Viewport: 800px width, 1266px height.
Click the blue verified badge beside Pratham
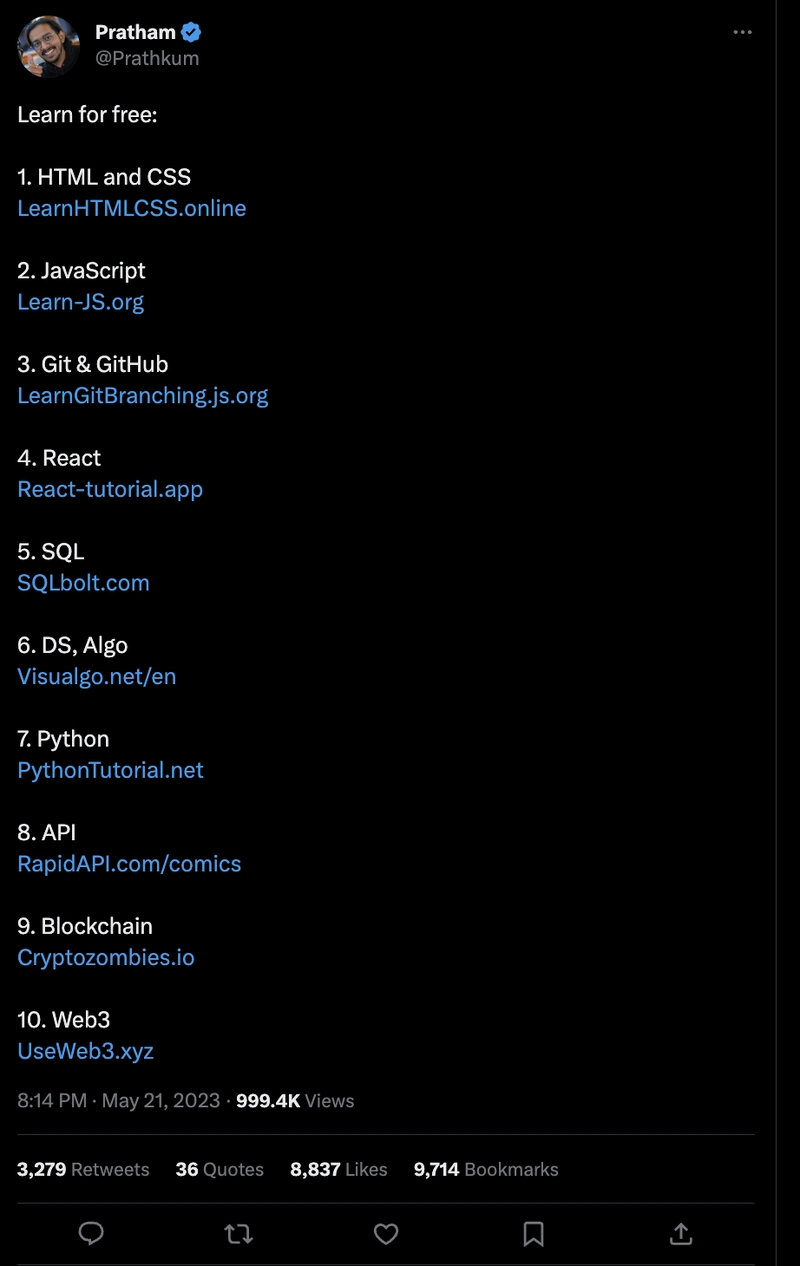pyautogui.click(x=191, y=32)
